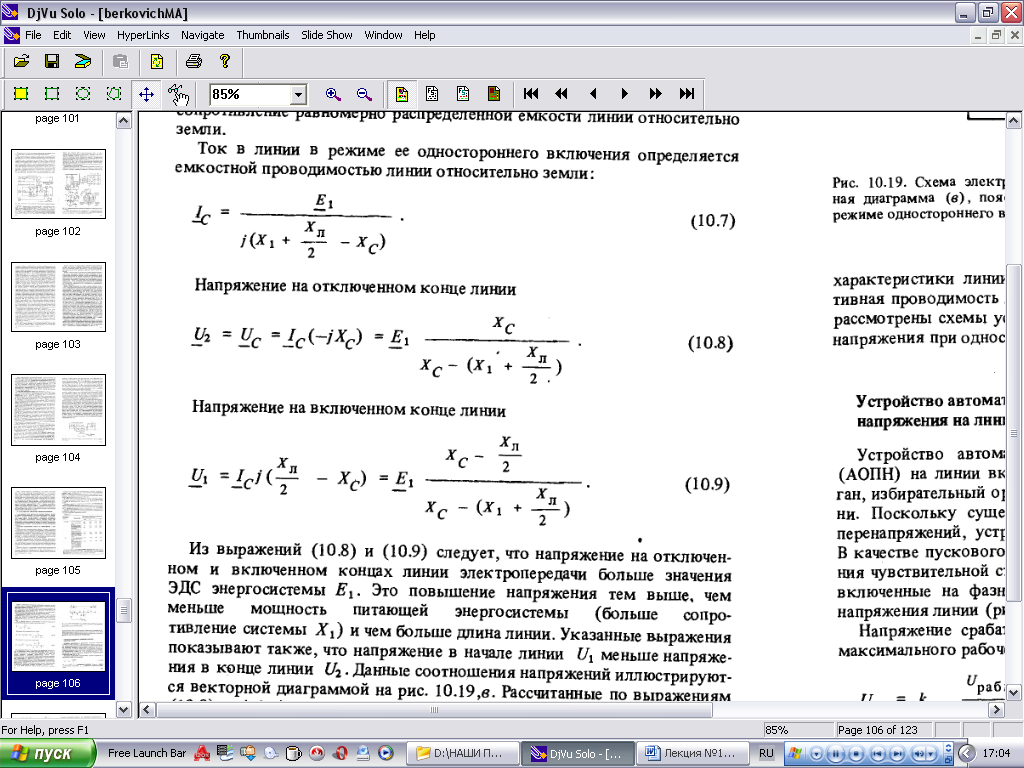
Task: Click the document horizontal scroll-right arrow
Action: 996,710
